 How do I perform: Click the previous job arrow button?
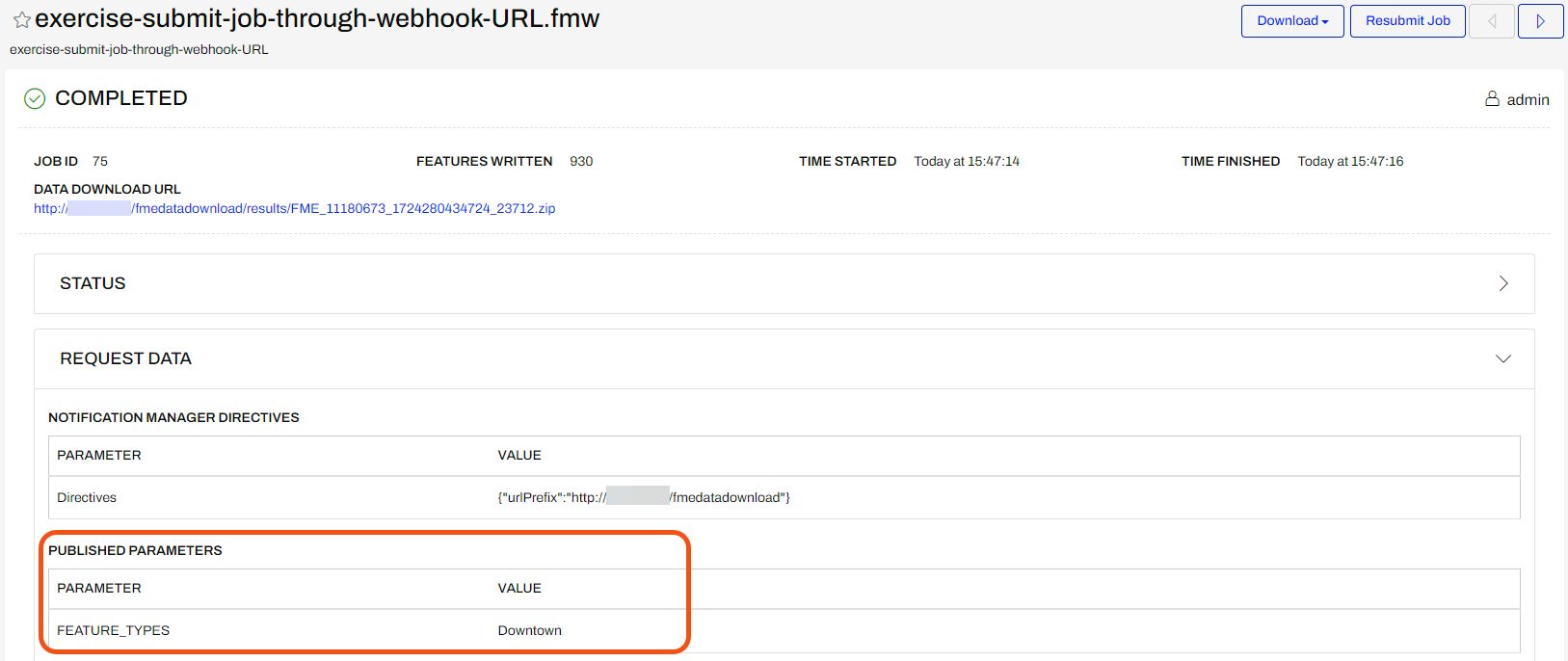pos(1491,21)
